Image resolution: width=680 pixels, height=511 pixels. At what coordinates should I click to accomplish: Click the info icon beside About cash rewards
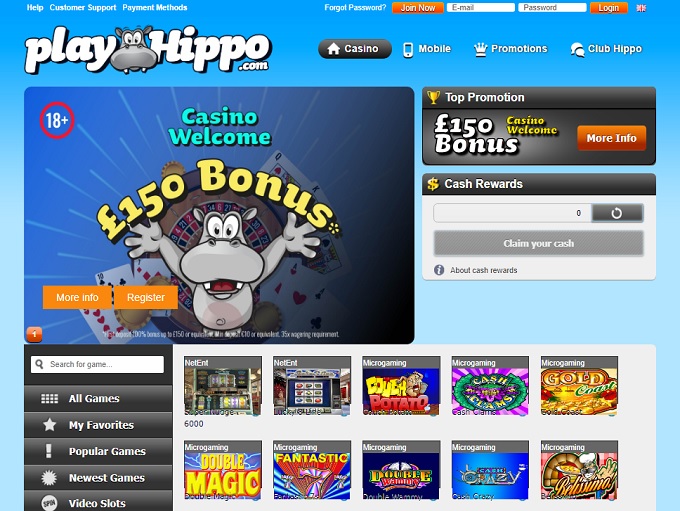[439, 270]
